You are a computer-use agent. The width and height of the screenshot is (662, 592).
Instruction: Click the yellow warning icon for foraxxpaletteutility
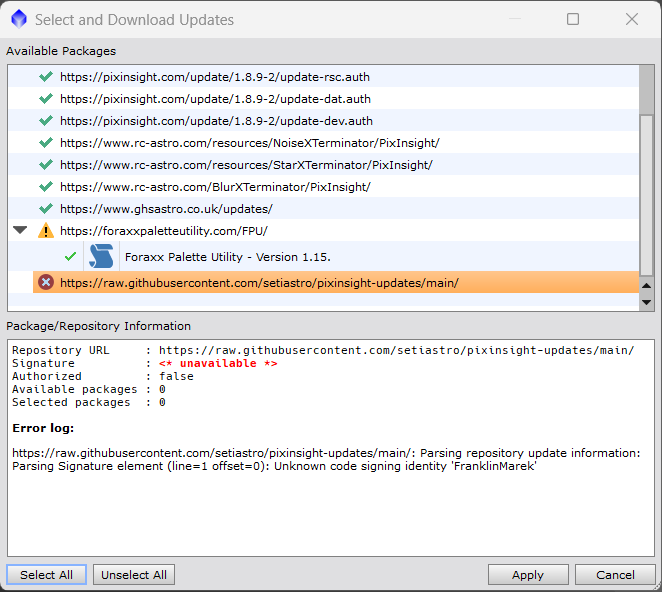[46, 231]
